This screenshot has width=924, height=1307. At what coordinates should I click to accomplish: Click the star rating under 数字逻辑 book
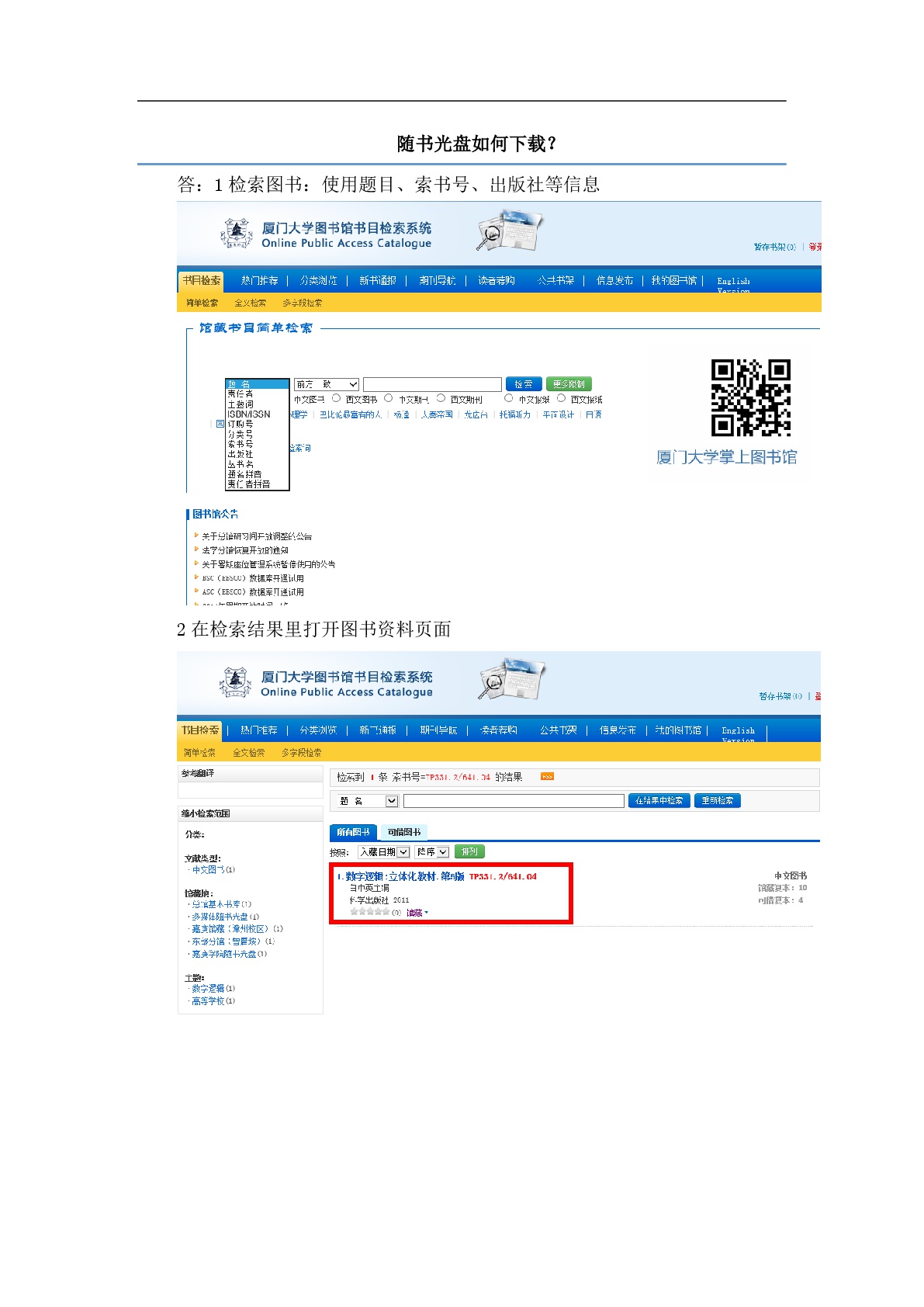tap(369, 912)
